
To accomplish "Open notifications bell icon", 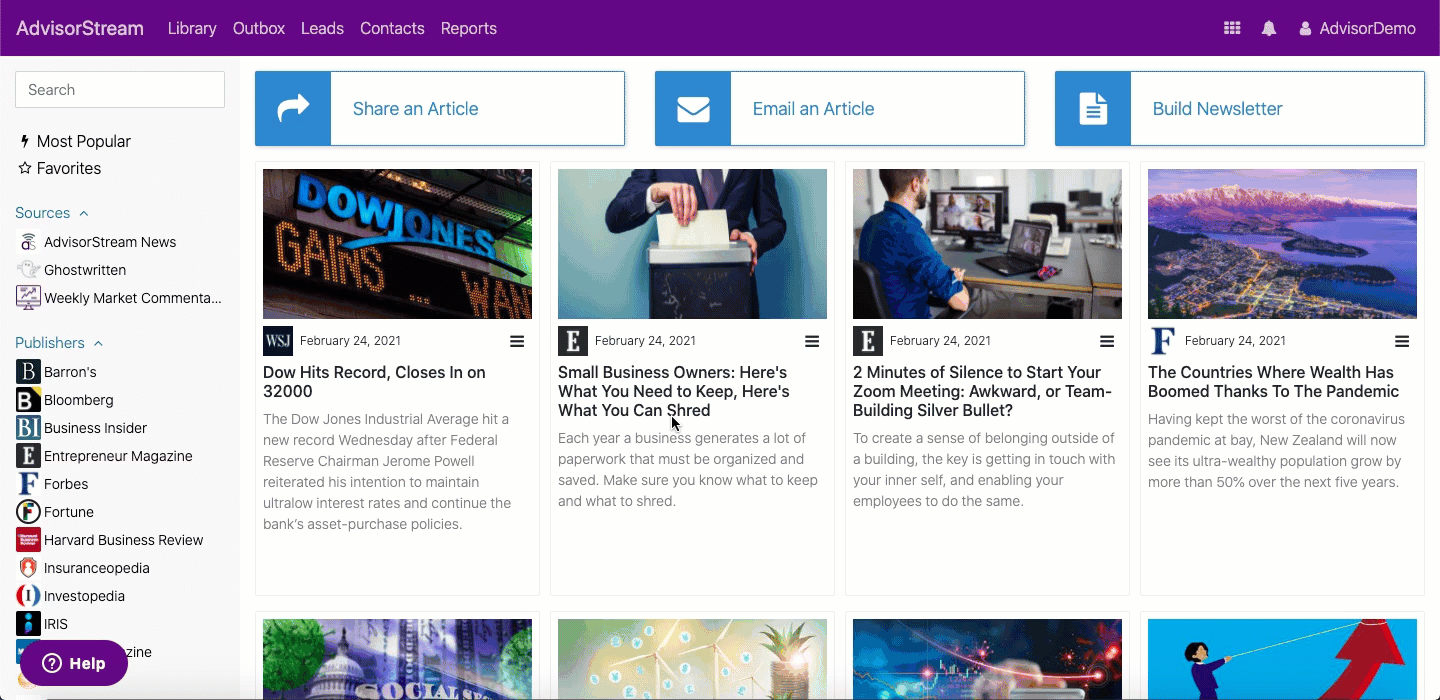I will coord(1269,28).
